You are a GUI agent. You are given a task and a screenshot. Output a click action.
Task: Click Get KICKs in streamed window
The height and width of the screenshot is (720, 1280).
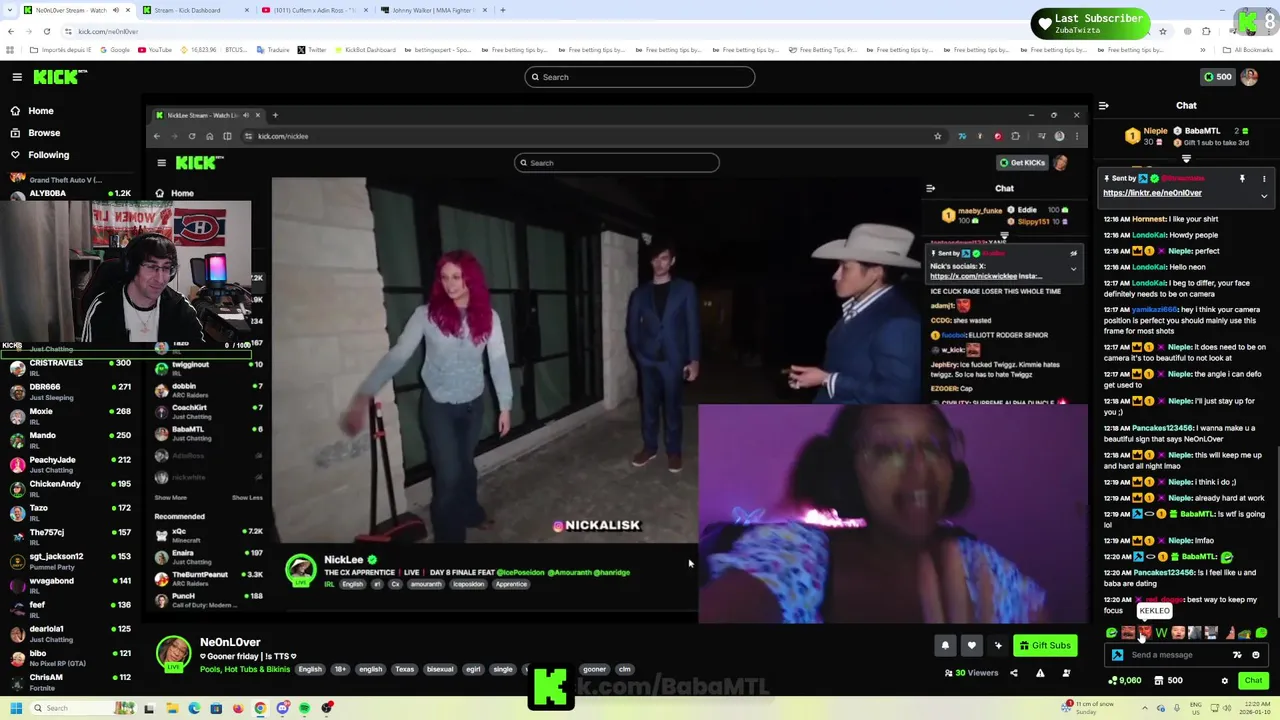pyautogui.click(x=1022, y=163)
